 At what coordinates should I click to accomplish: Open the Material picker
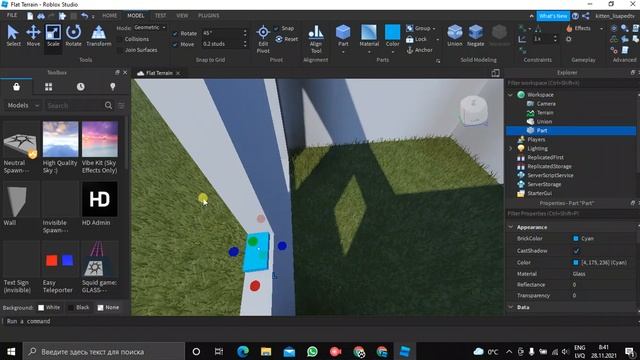(x=369, y=36)
